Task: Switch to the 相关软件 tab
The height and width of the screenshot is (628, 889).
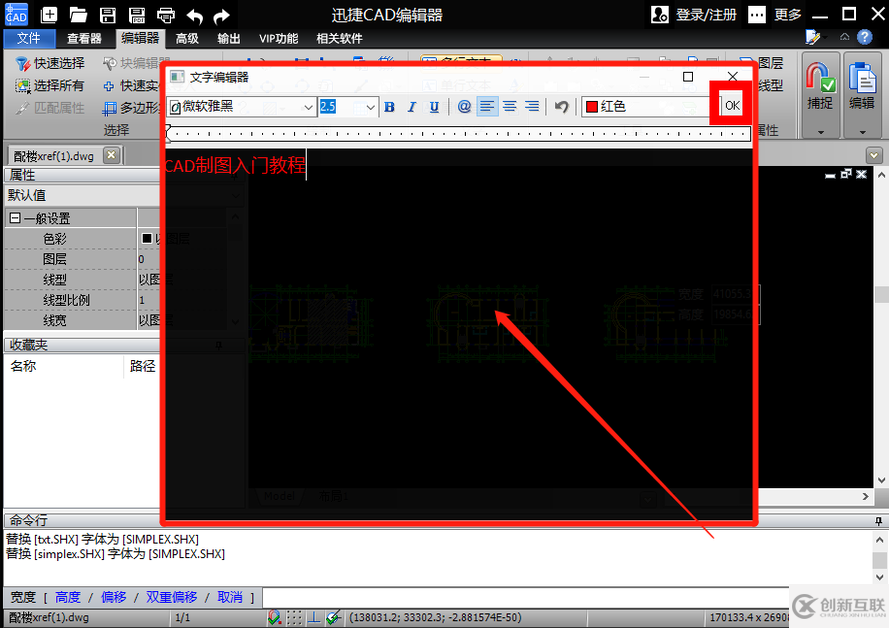Action: coord(339,39)
